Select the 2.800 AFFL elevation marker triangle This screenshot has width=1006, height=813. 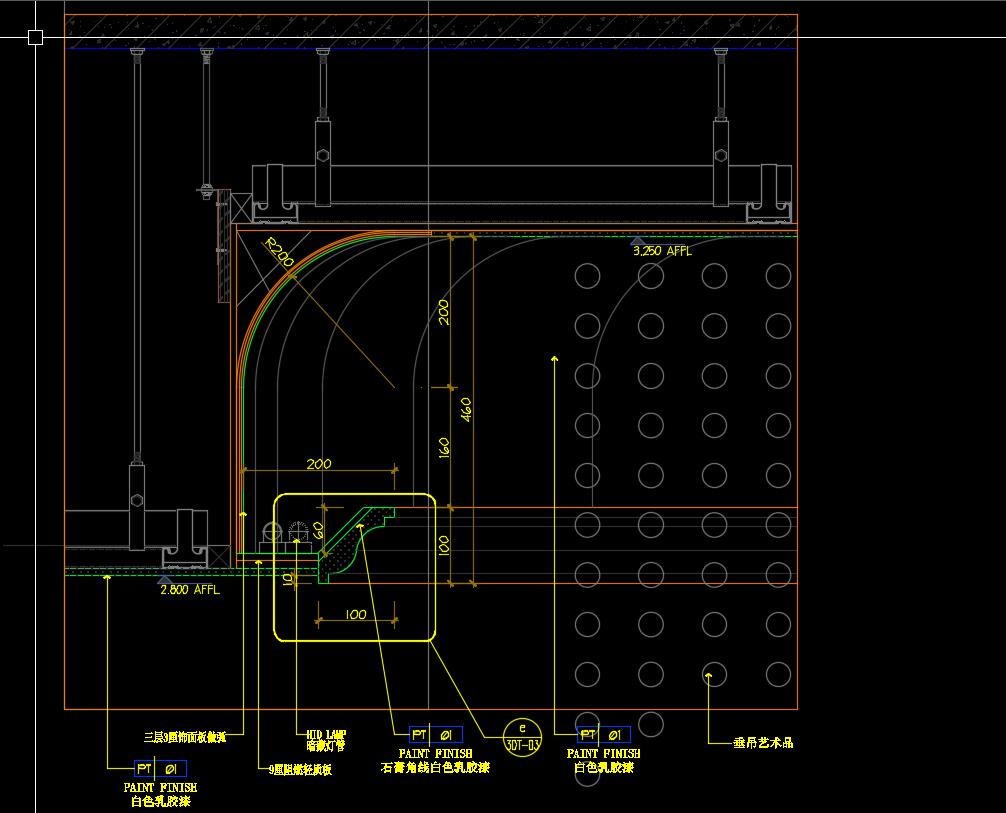click(x=165, y=579)
